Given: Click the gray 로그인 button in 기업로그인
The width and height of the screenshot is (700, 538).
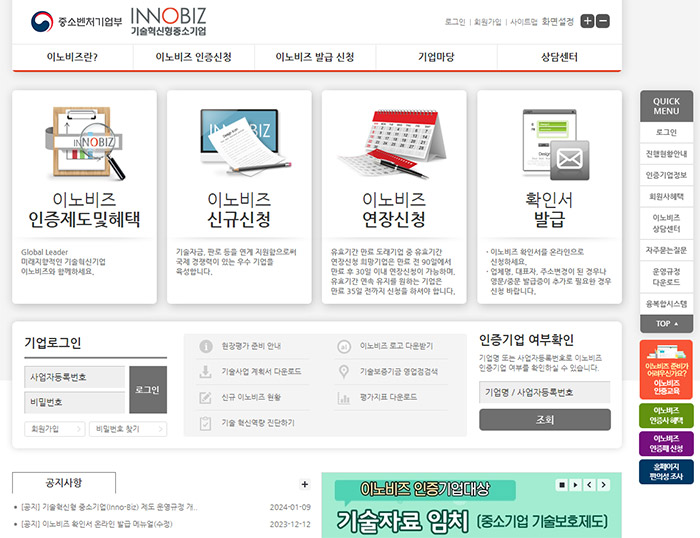Looking at the screenshot, I should (148, 390).
